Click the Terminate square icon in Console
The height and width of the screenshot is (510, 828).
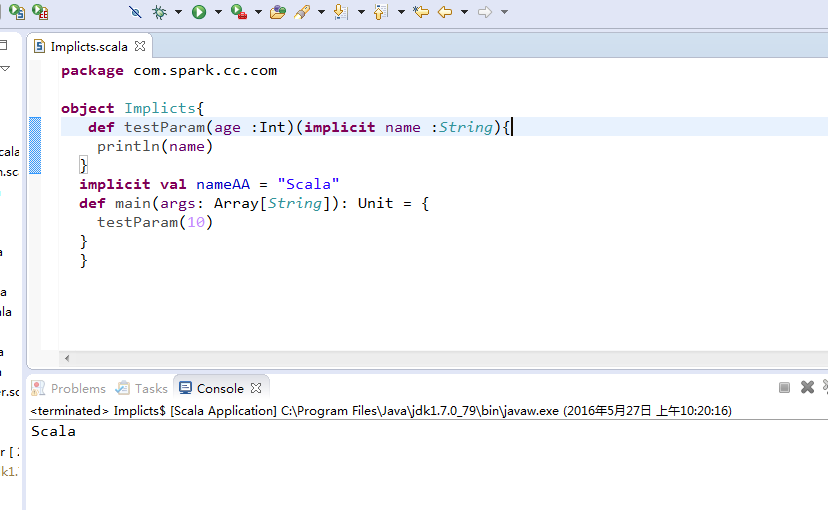(x=785, y=388)
